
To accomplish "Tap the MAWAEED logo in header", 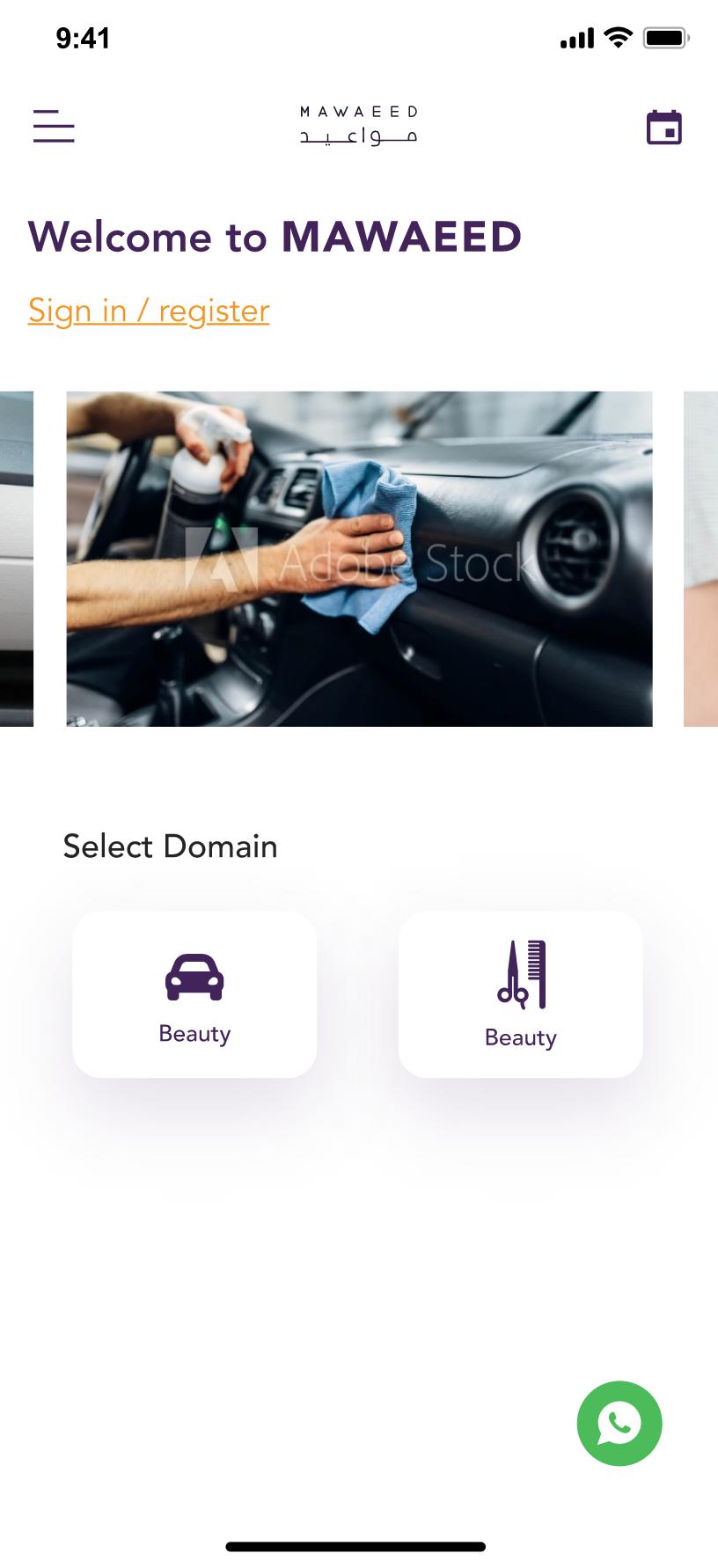I will (359, 125).
